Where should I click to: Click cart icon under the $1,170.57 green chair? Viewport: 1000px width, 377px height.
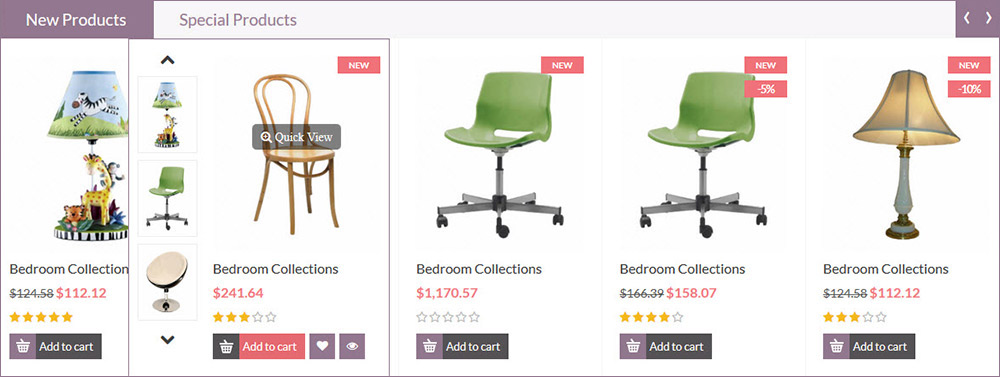pyautogui.click(x=429, y=346)
